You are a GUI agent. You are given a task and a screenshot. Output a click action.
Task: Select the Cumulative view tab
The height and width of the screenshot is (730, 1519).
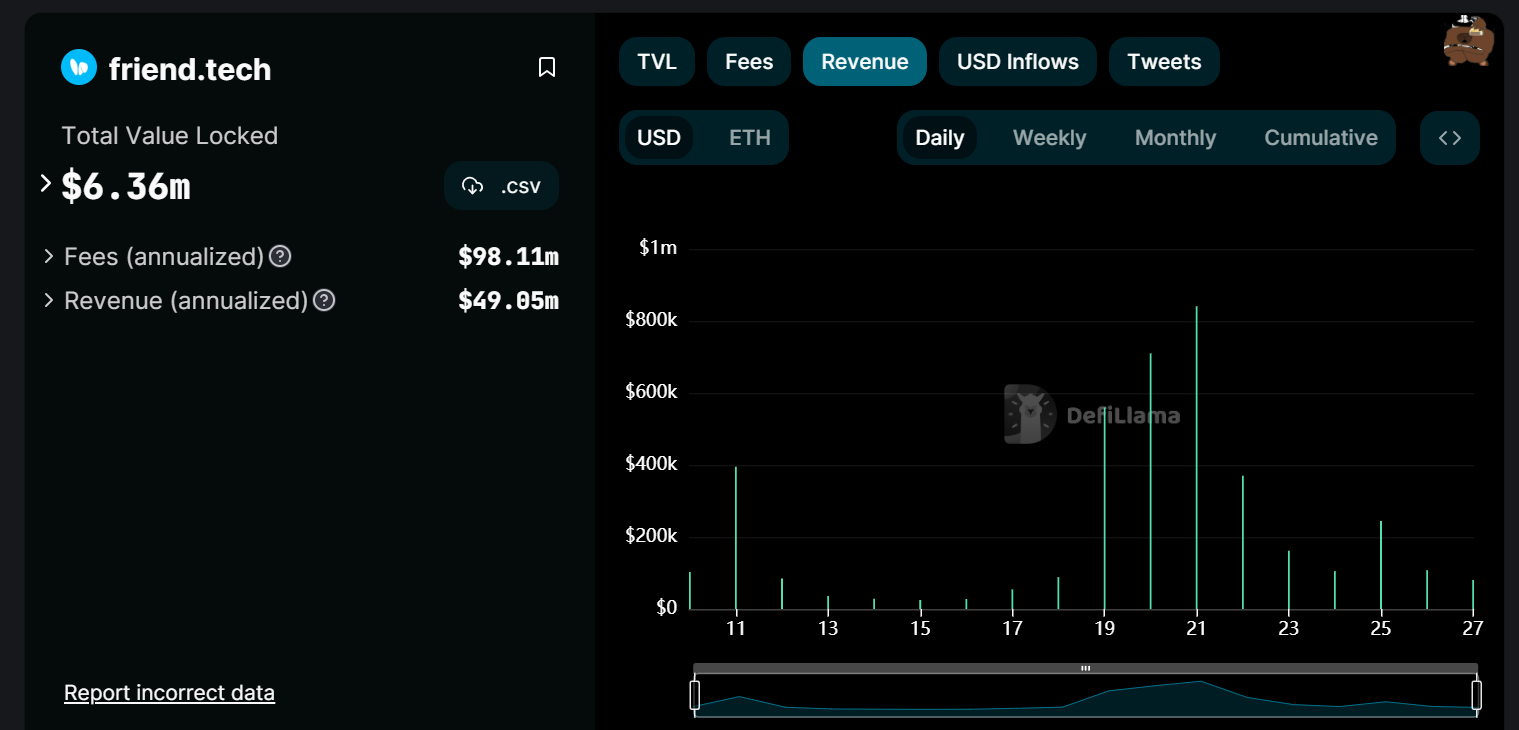tap(1321, 138)
